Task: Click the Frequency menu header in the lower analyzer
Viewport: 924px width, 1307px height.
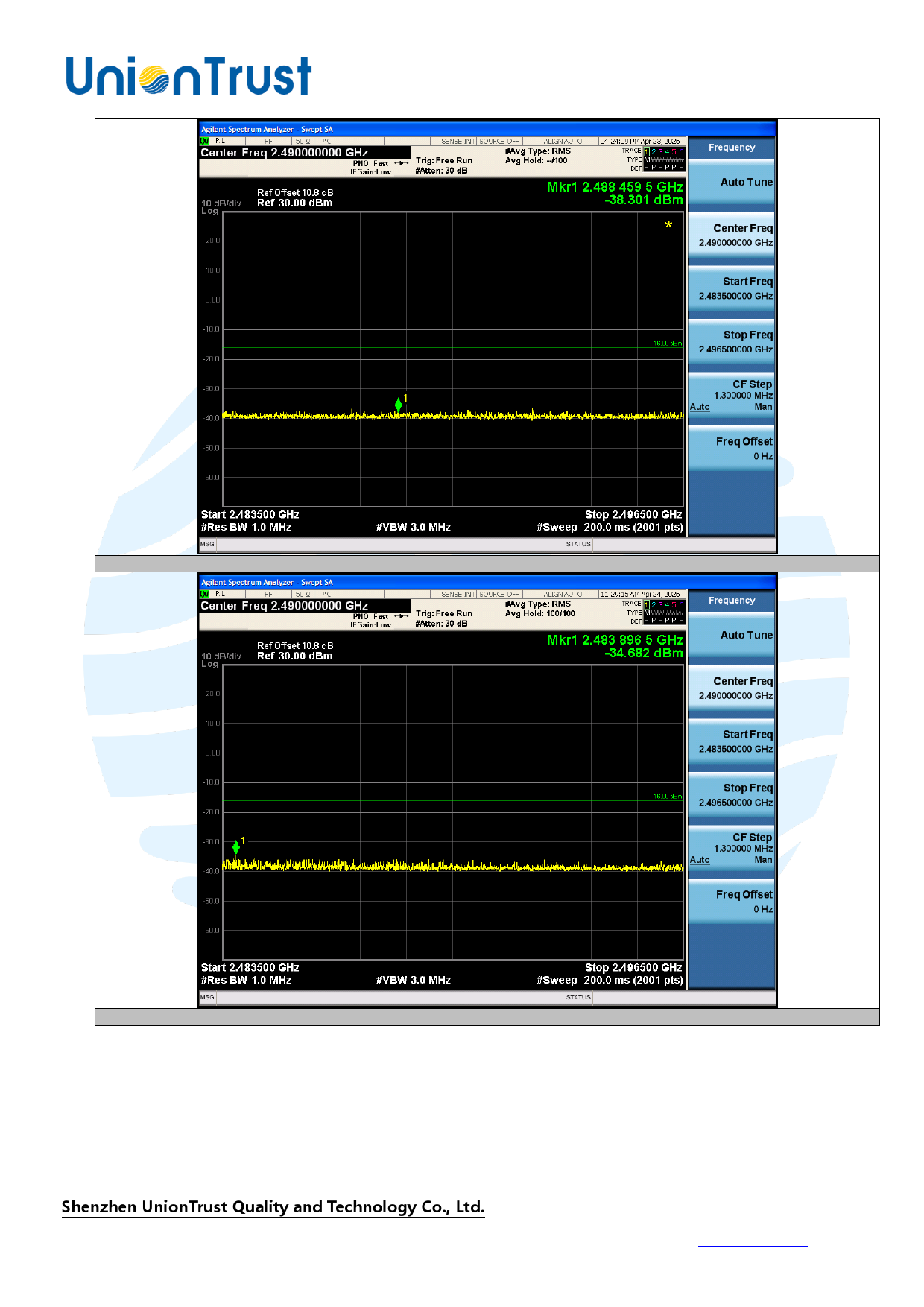Action: [x=732, y=601]
